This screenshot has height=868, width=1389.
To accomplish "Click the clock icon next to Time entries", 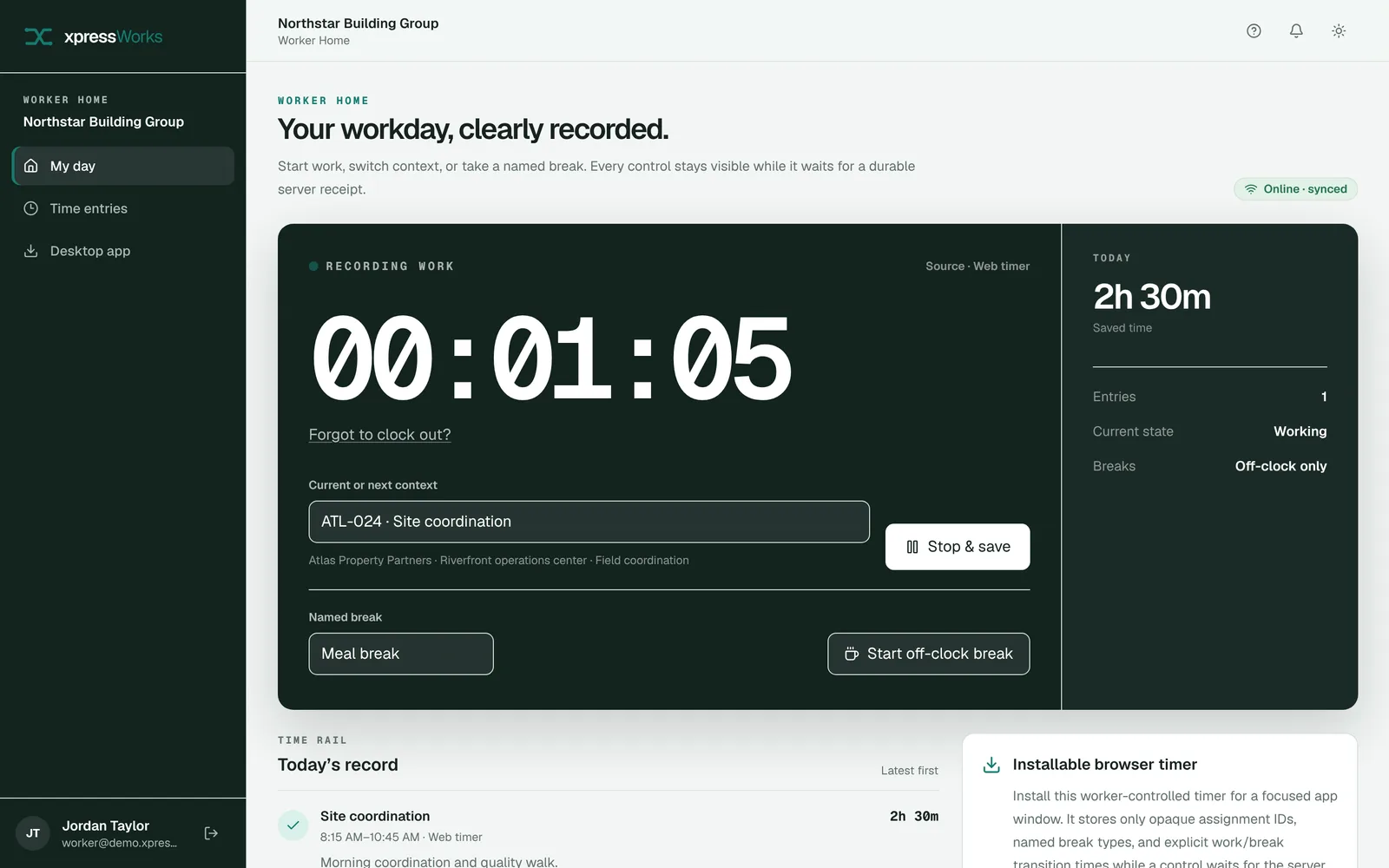I will [31, 208].
